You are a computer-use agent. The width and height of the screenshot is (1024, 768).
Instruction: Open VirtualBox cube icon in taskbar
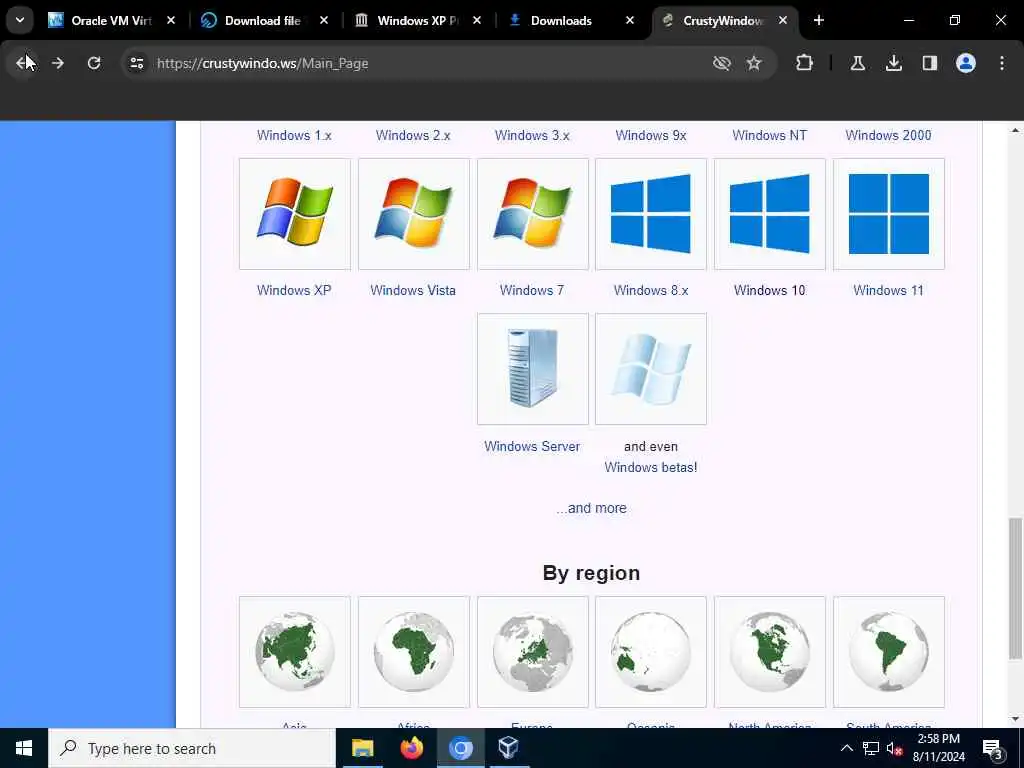coord(508,748)
